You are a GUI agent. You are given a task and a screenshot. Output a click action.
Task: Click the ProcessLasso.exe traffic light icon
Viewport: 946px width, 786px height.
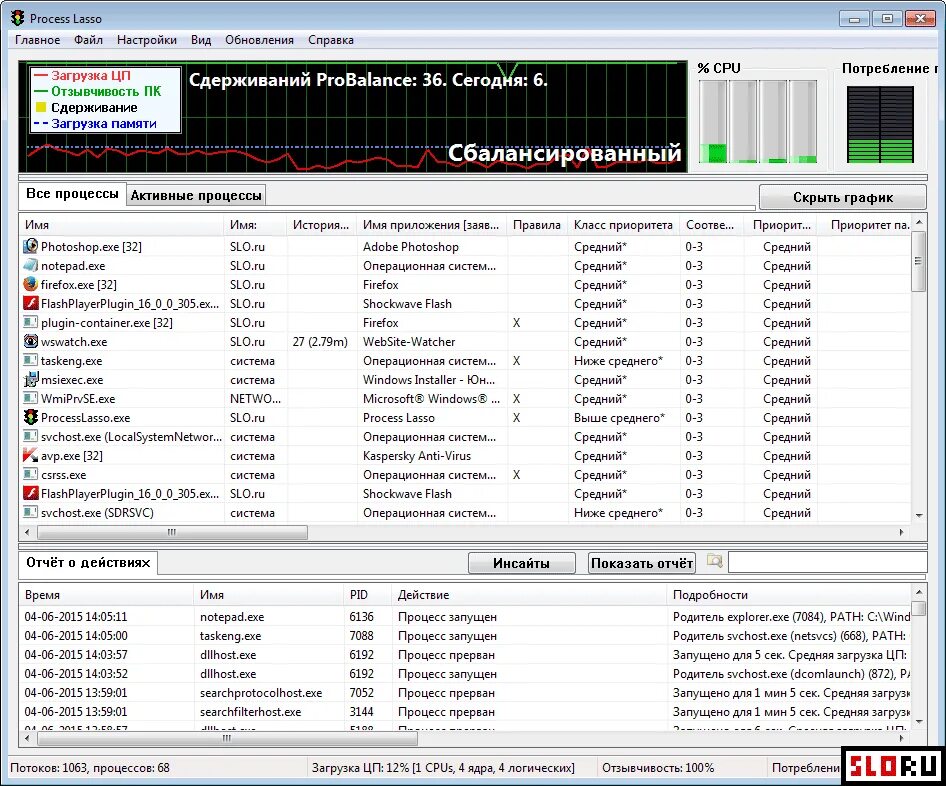pos(30,417)
